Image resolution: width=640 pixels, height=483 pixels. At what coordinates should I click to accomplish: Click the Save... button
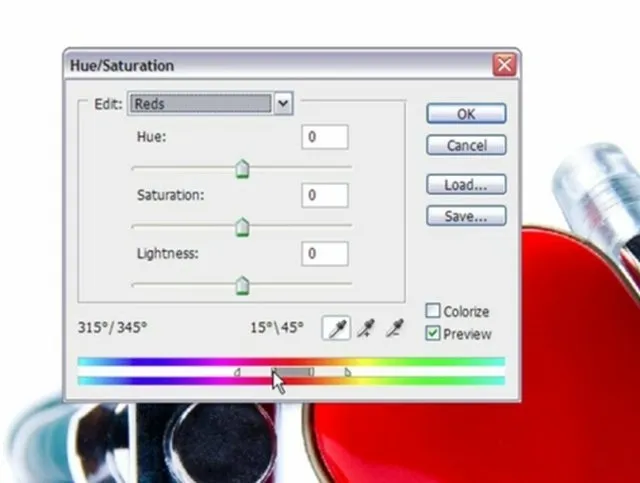point(466,216)
